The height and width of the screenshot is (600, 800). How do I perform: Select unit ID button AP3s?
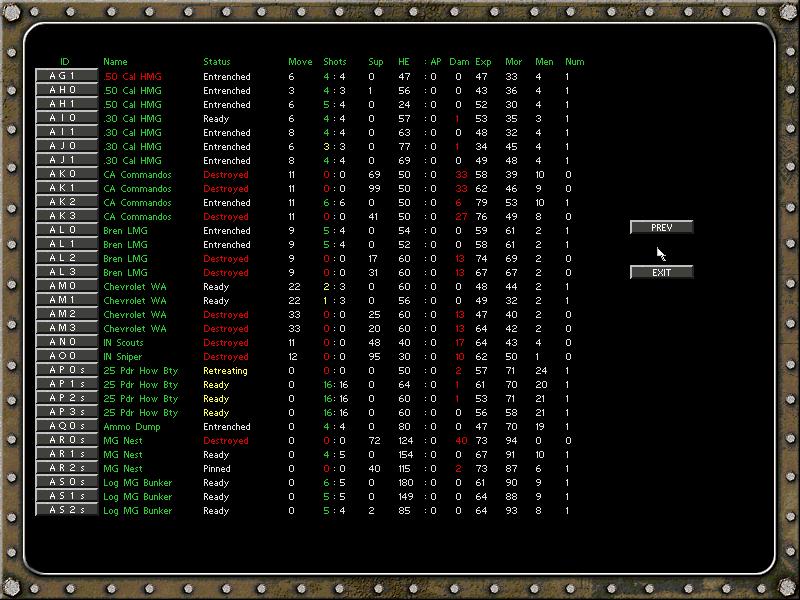point(67,413)
